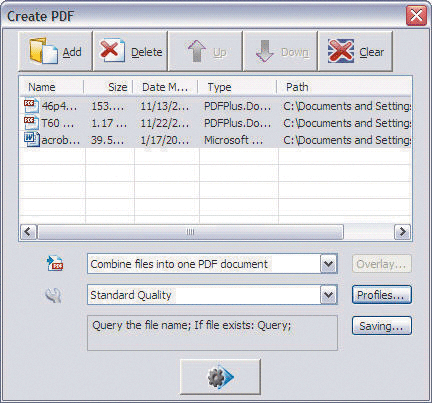432x403 pixels.
Task: Open the Saving options button
Action: pyautogui.click(x=382, y=326)
